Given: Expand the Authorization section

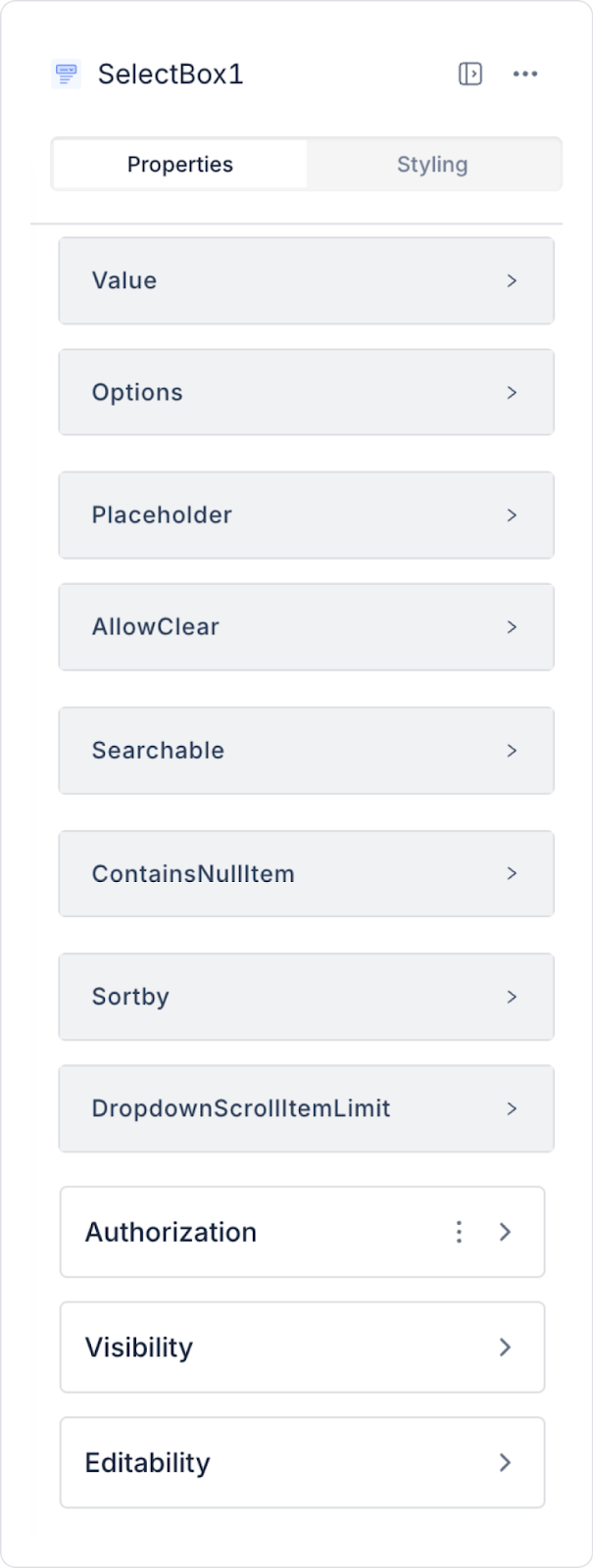Looking at the screenshot, I should (302, 1232).
